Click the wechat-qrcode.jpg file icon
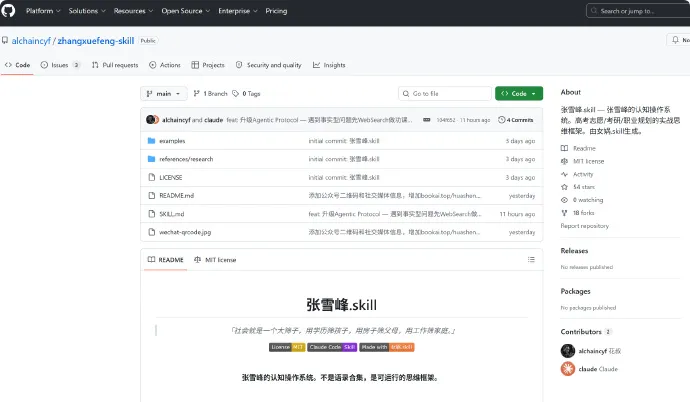Image resolution: width=690 pixels, height=402 pixels. [152, 232]
